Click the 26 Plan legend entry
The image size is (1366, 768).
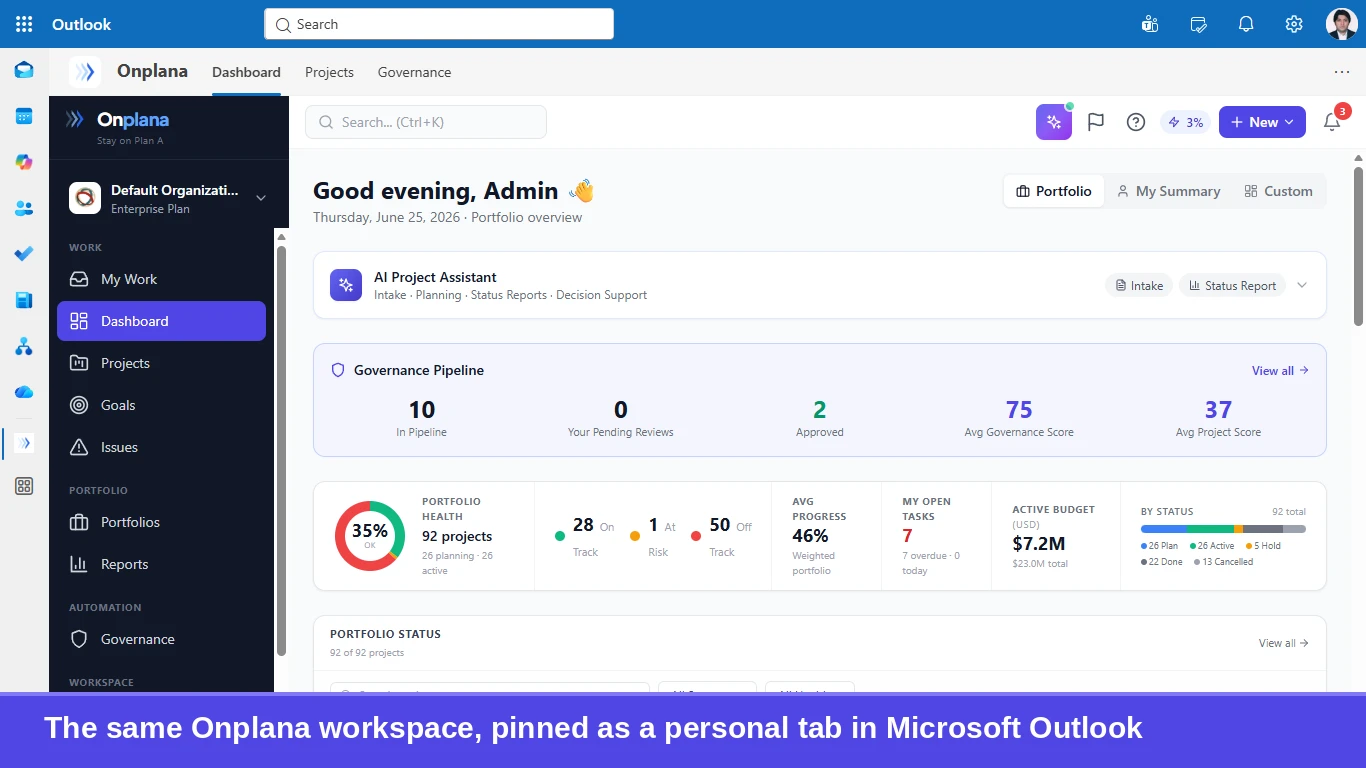pos(1160,546)
